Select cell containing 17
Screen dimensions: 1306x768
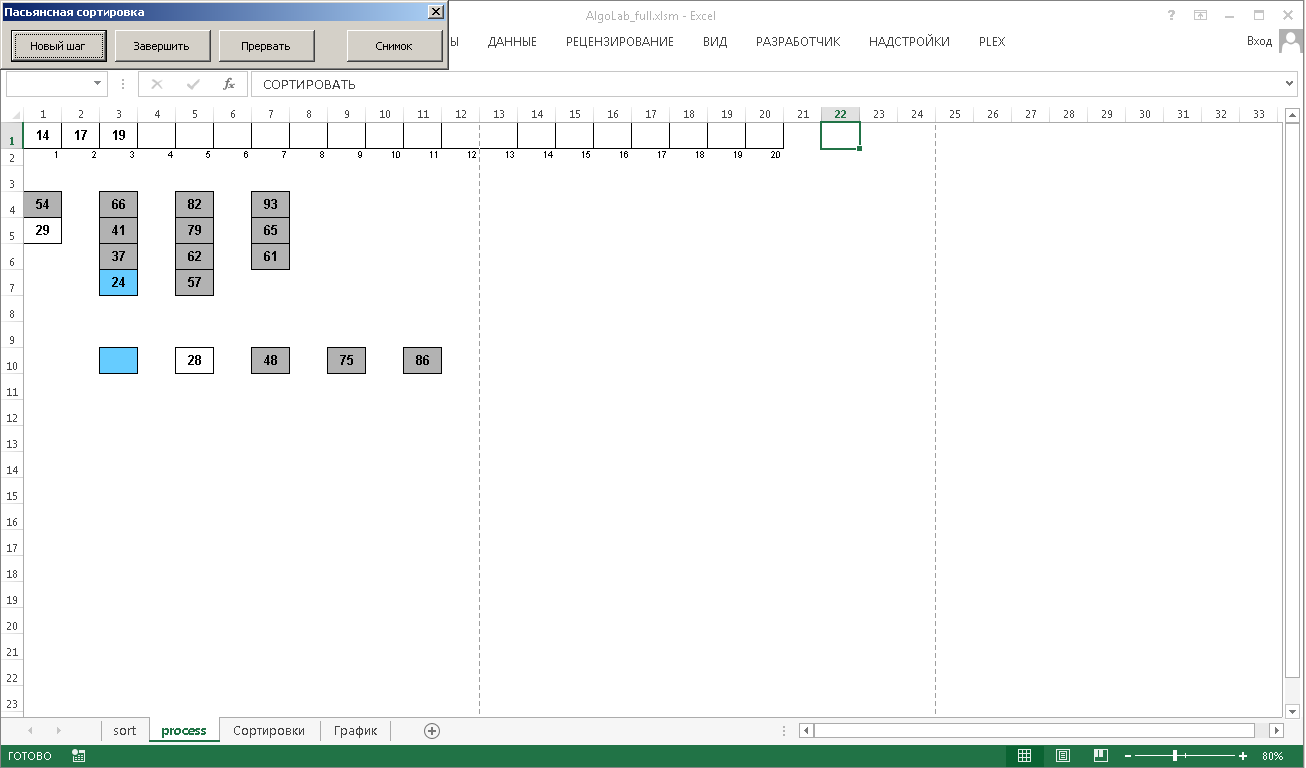[80, 135]
